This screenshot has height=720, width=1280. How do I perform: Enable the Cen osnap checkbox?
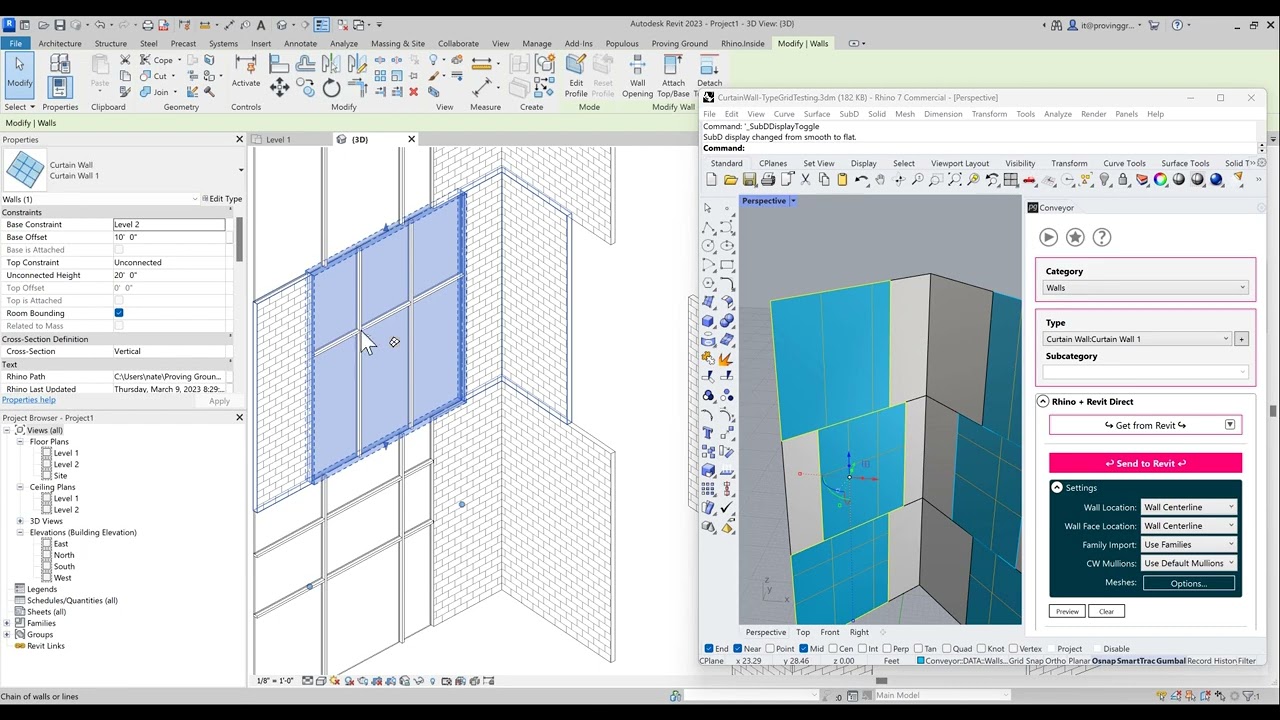[x=833, y=649]
